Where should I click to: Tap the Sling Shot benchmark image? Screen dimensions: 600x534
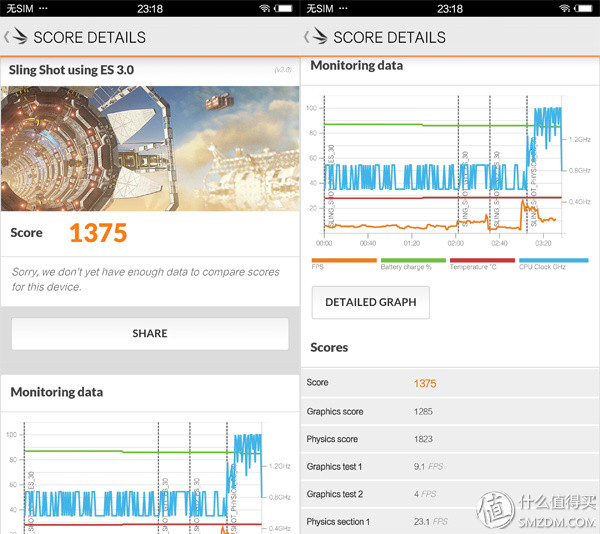150,148
